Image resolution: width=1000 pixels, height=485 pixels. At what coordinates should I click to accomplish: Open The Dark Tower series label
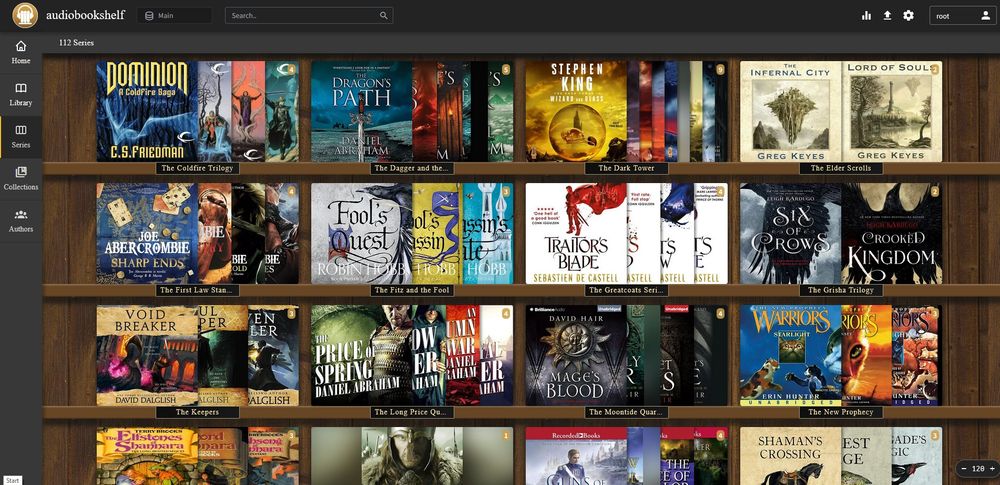click(626, 168)
